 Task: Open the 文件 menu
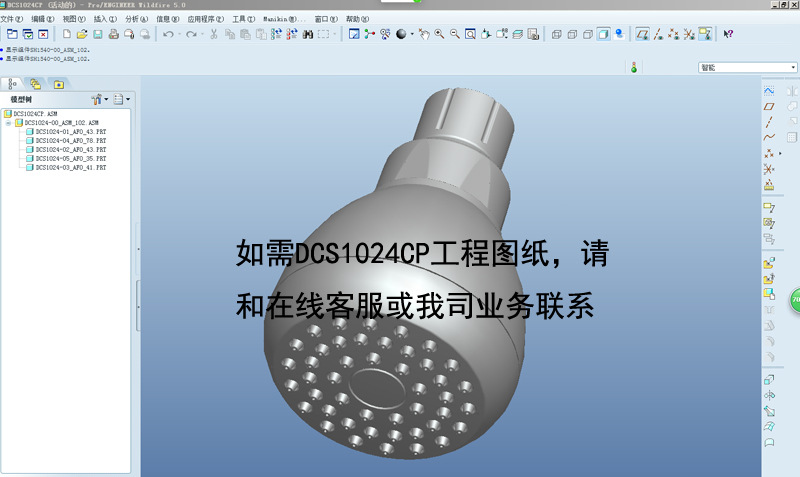(11, 19)
